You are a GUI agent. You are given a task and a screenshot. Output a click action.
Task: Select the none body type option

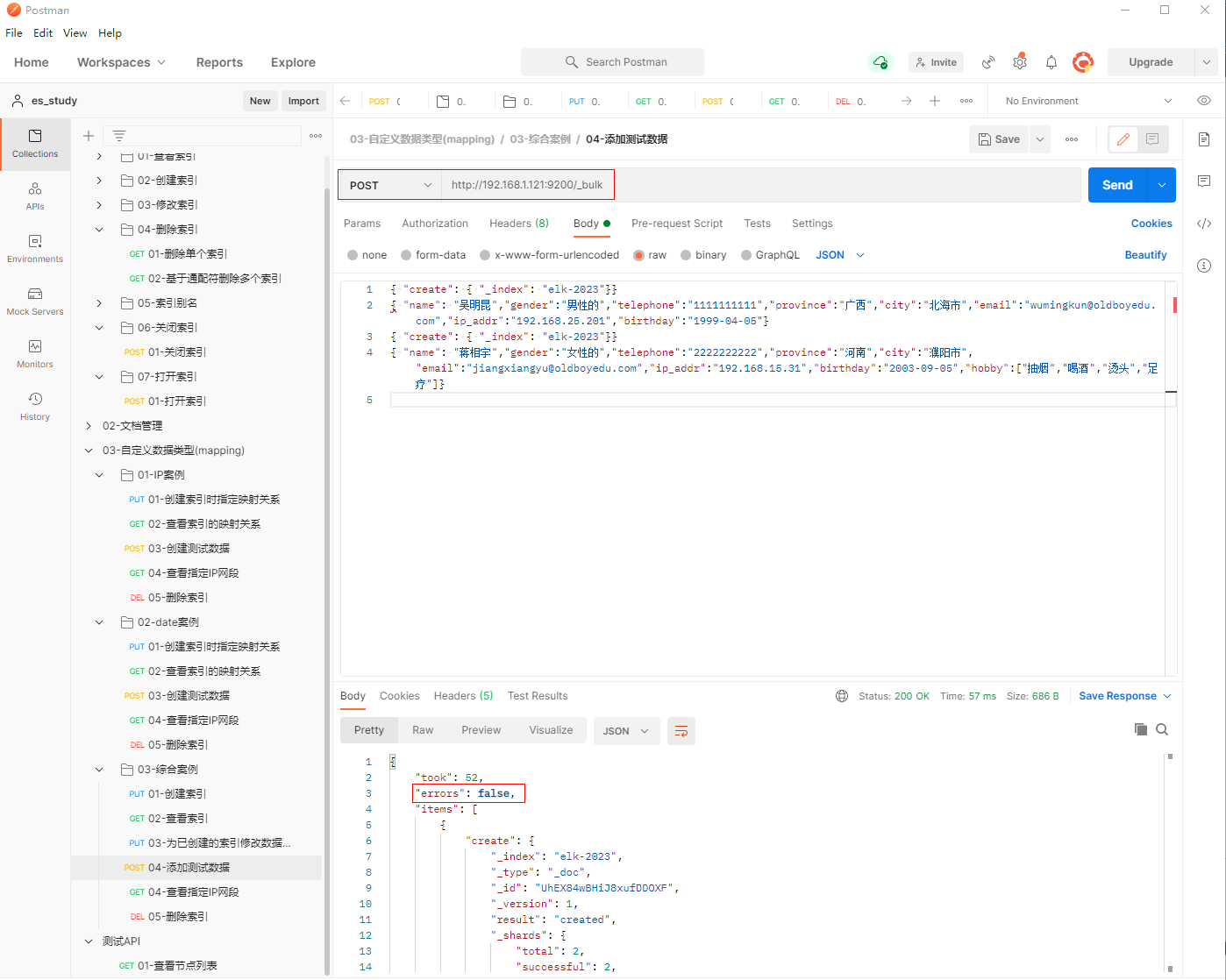(353, 255)
